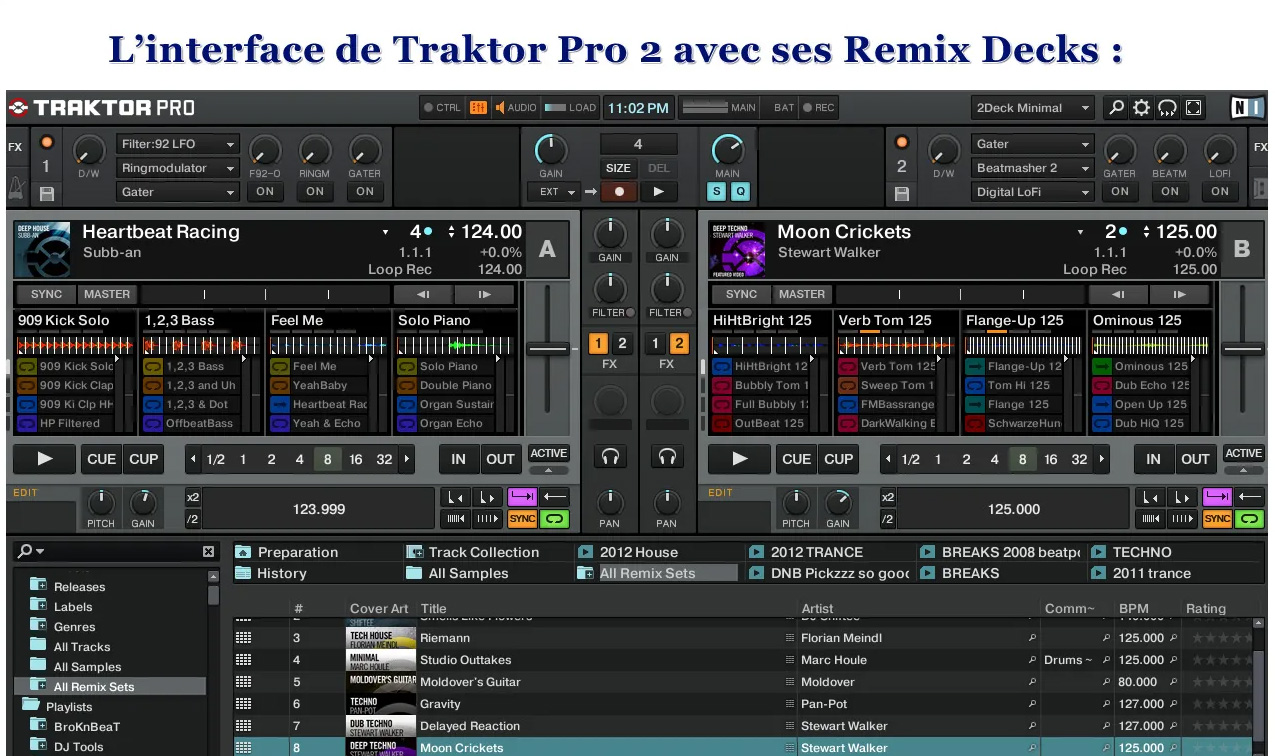Open 2012 House playlist favorite
The image size is (1275, 756).
click(629, 552)
